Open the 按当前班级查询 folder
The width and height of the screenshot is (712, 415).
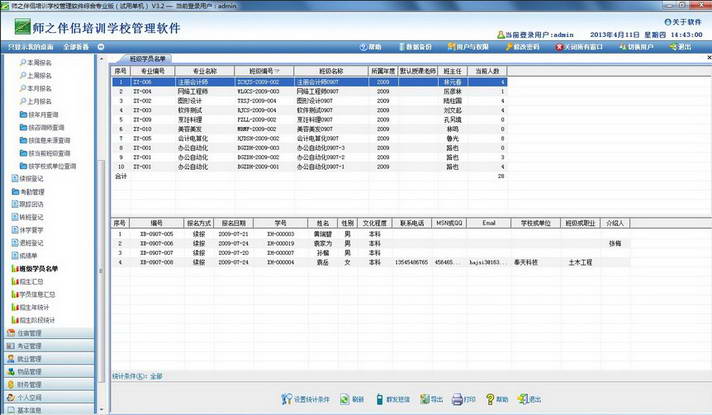(x=45, y=153)
